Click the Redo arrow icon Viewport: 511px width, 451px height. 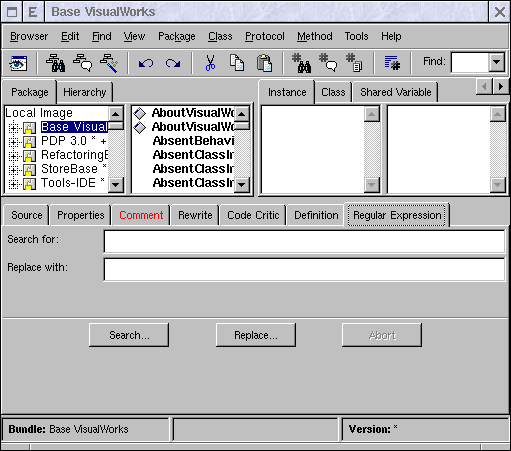(x=173, y=63)
